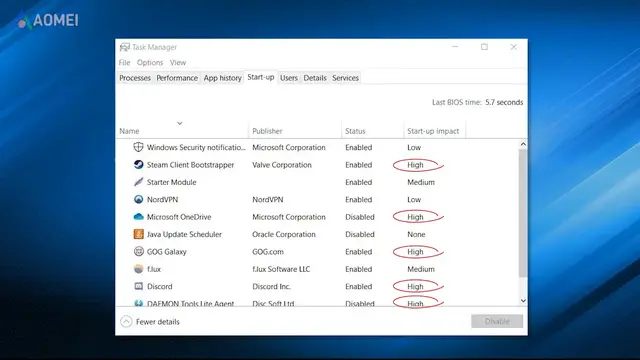Click the Steam Client Bootstrapper icon
Screen dimensions: 640x360
(x=138, y=164)
